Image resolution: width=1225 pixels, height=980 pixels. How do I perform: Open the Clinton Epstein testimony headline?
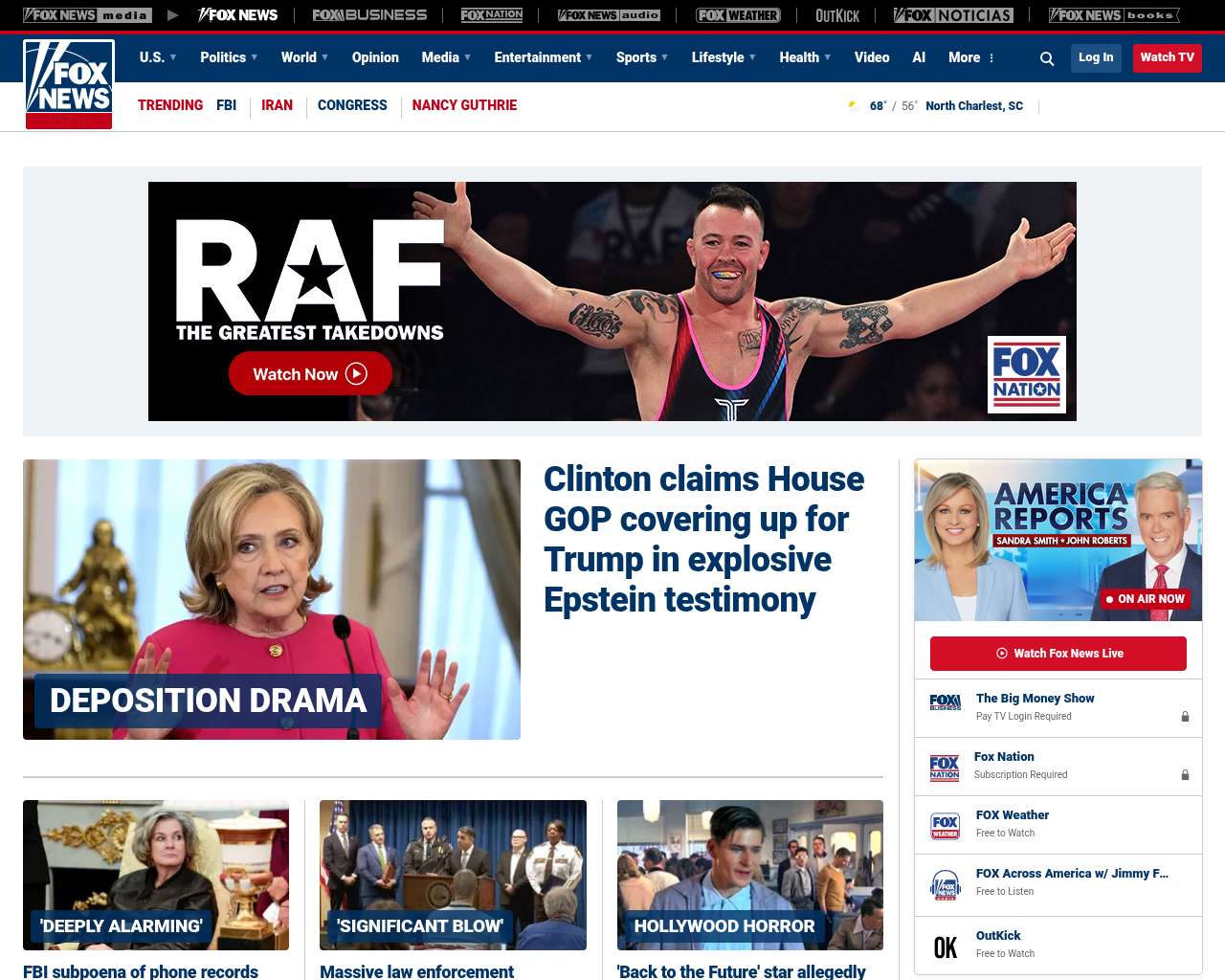[703, 539]
